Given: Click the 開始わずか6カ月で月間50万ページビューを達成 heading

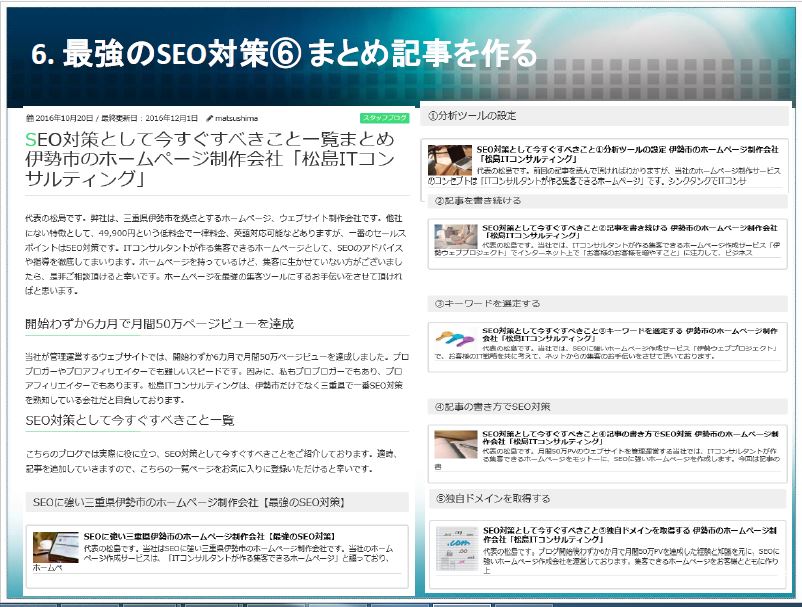Looking at the screenshot, I should coord(160,323).
